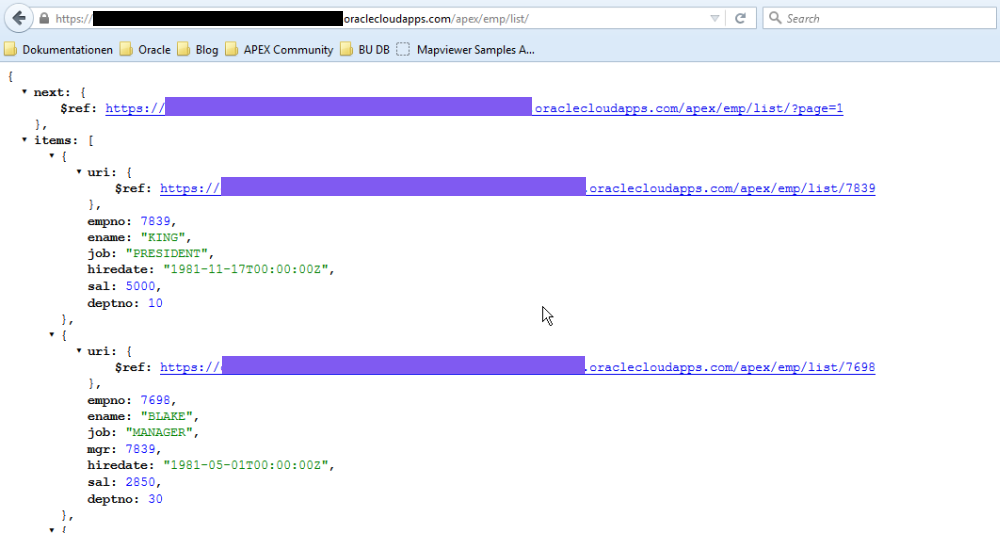This screenshot has height=533, width=1000.
Task: Click hiredate value "1981-05-01T00:00:00Z"
Action: [246, 465]
